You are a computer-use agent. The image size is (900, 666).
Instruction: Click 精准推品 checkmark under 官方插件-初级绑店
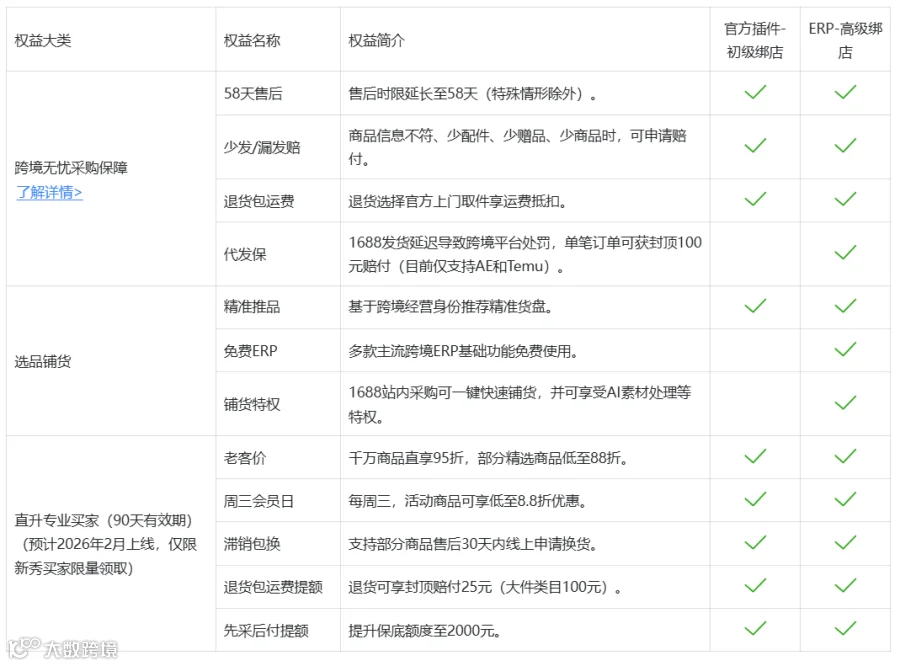pyautogui.click(x=755, y=306)
